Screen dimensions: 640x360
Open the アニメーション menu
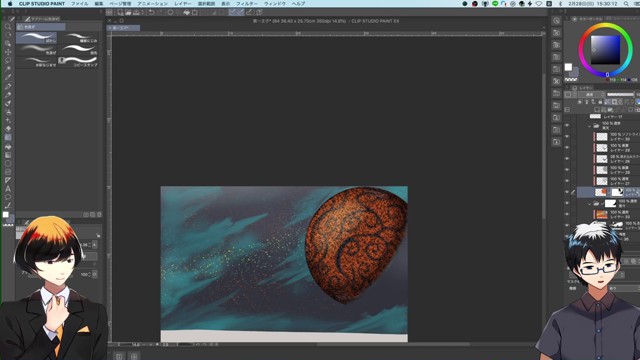click(152, 3)
